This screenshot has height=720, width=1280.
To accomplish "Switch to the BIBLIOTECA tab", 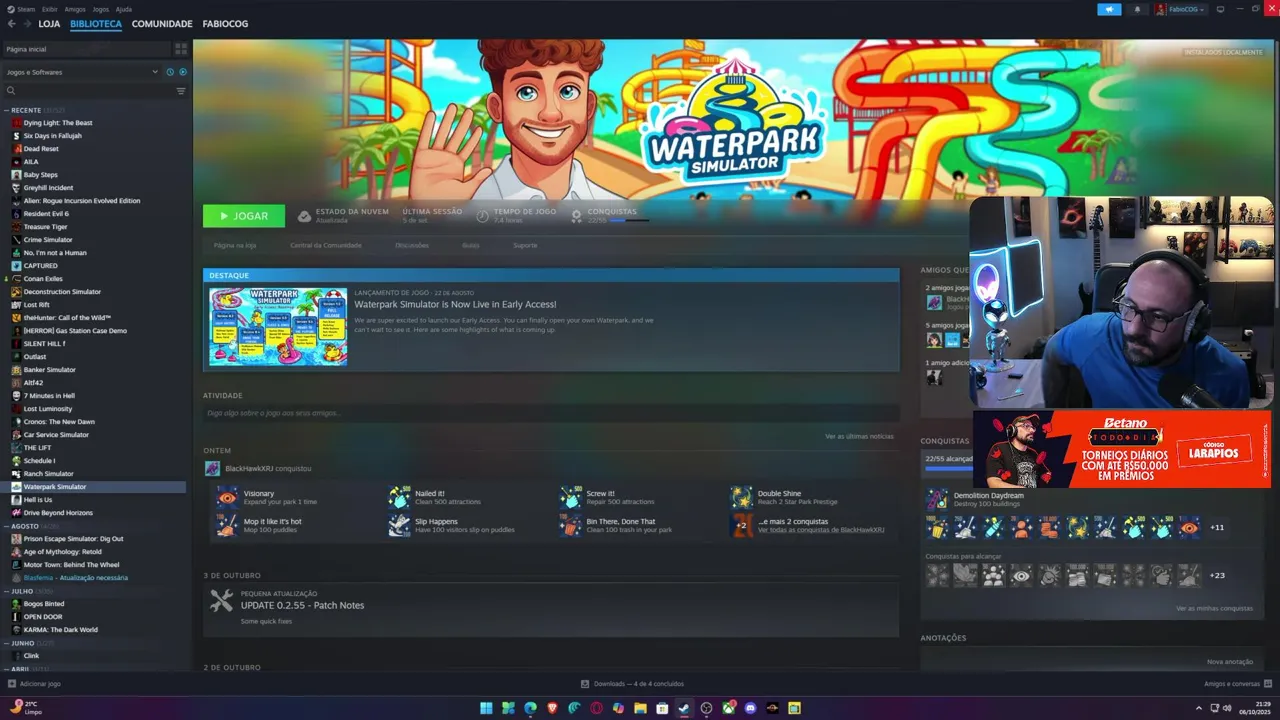I will [96, 23].
